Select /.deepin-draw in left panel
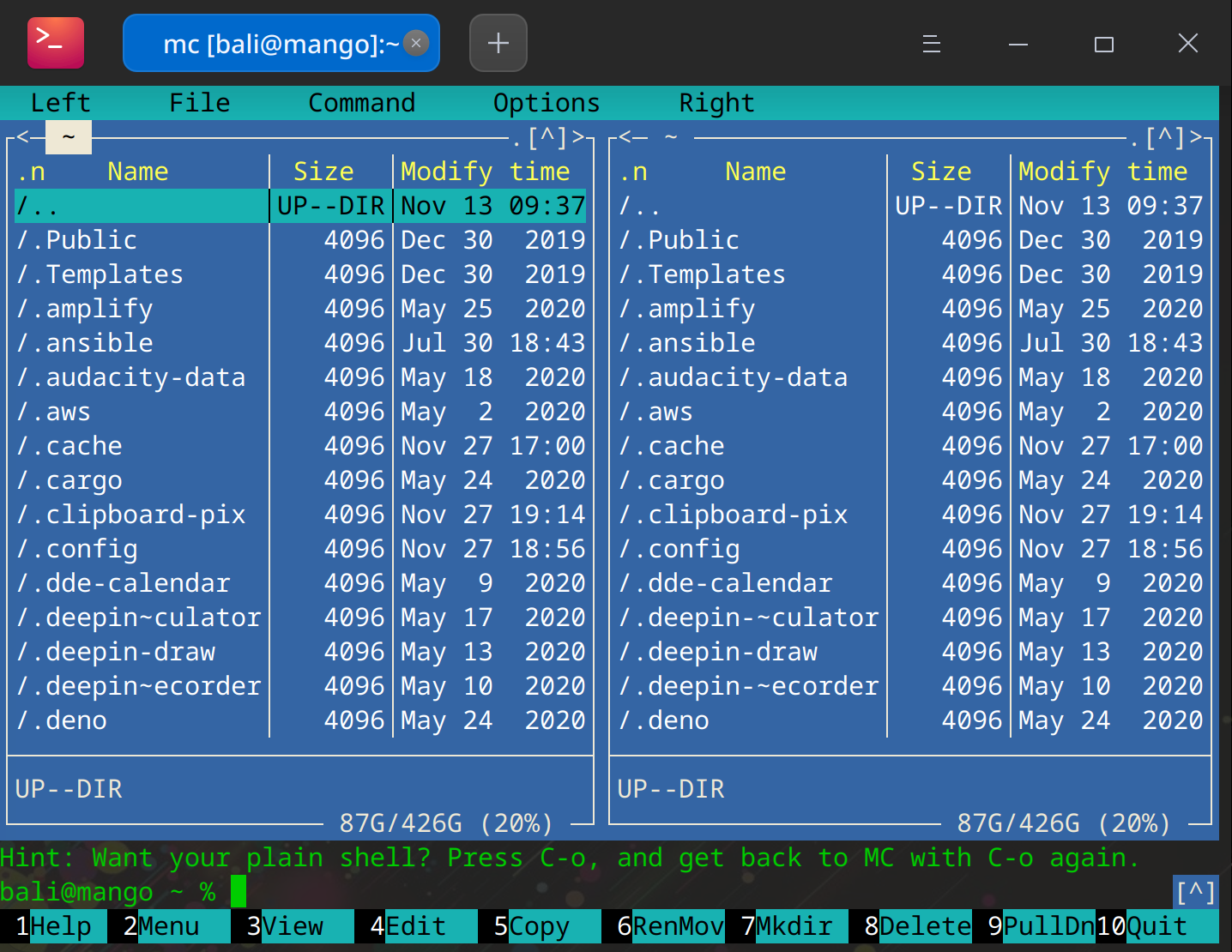Viewport: 1232px width, 952px height. pyautogui.click(x=300, y=652)
